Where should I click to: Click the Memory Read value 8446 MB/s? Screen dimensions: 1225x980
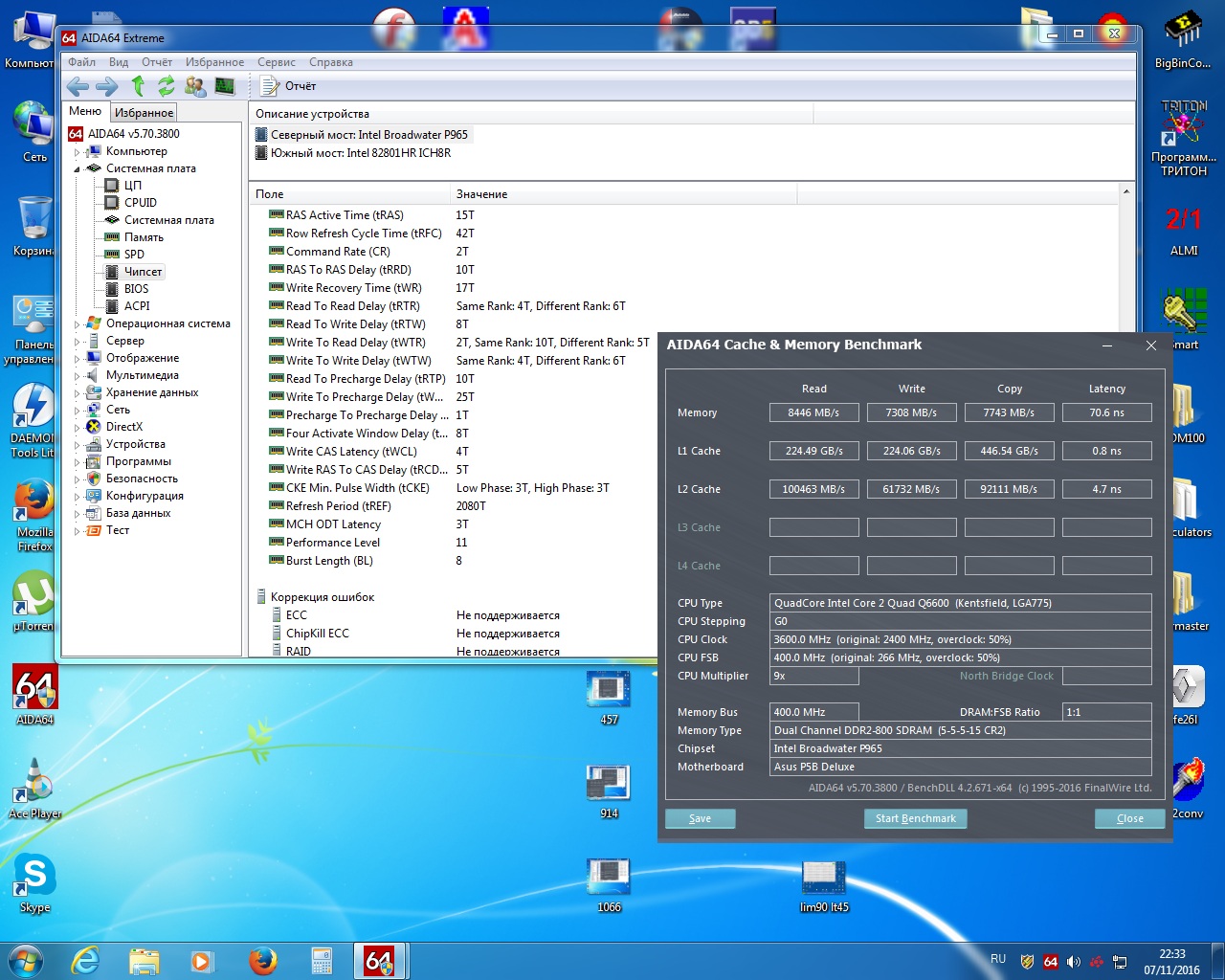[x=813, y=412]
